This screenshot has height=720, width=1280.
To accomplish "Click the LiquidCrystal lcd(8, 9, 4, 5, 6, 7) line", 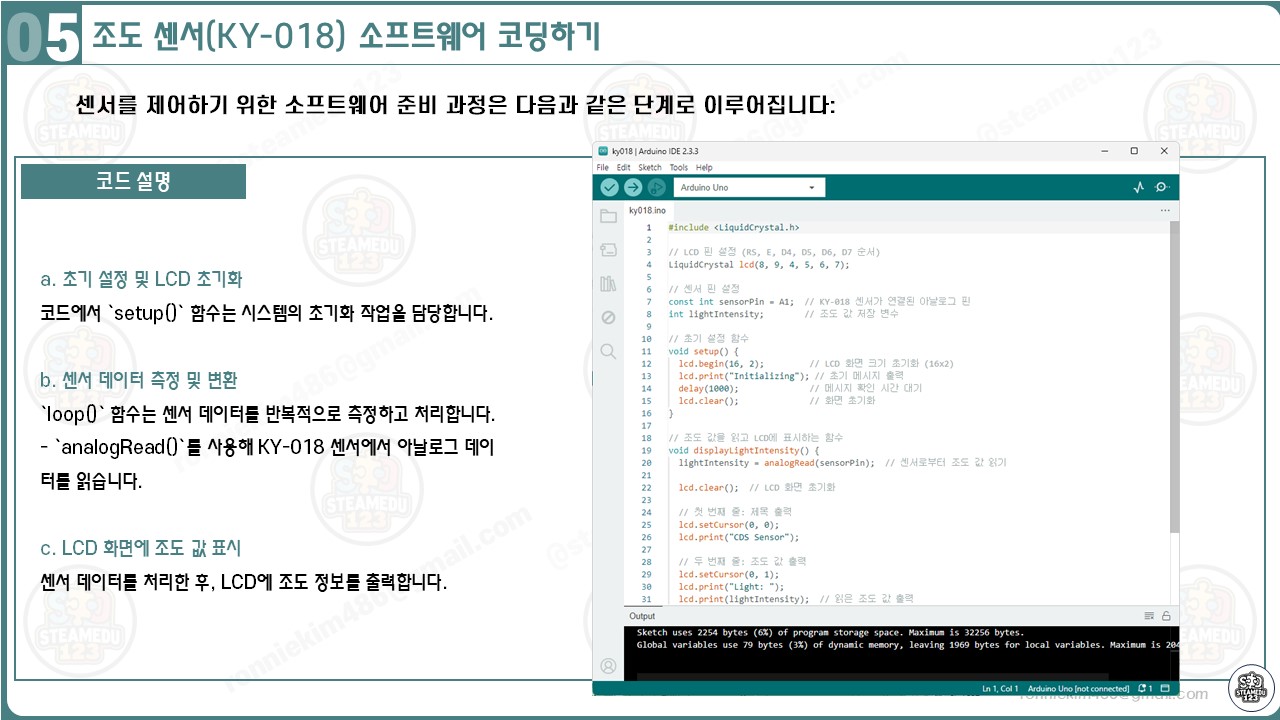I will point(758,265).
